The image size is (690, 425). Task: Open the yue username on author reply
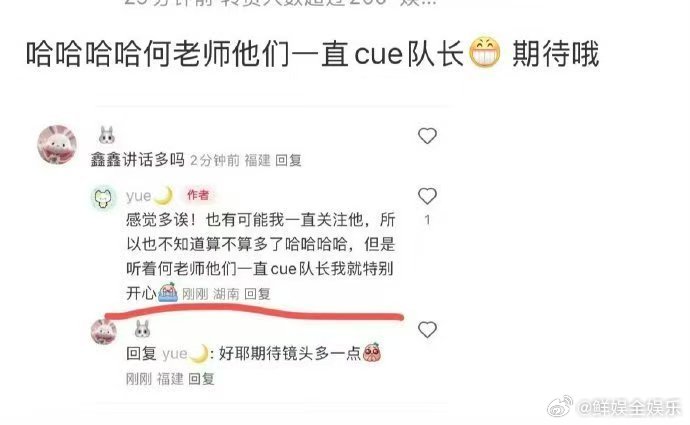(139, 196)
